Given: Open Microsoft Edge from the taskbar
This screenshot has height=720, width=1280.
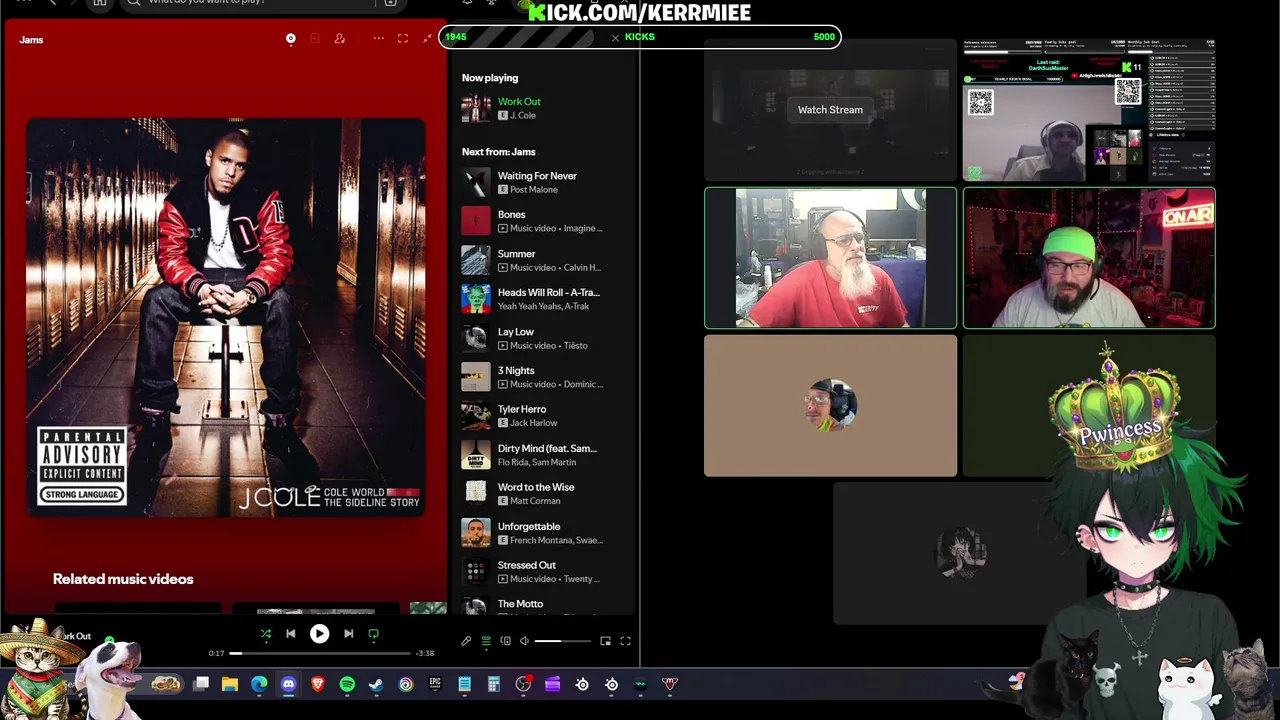Looking at the screenshot, I should [259, 684].
